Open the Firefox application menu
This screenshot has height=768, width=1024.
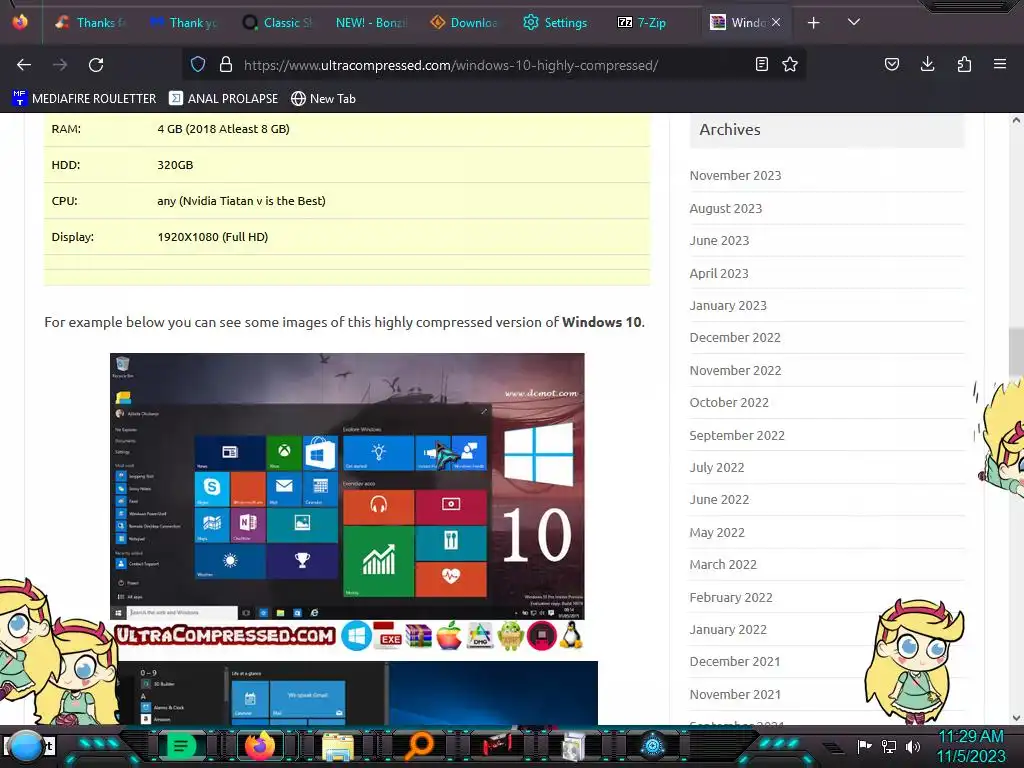pyautogui.click(x=1000, y=64)
